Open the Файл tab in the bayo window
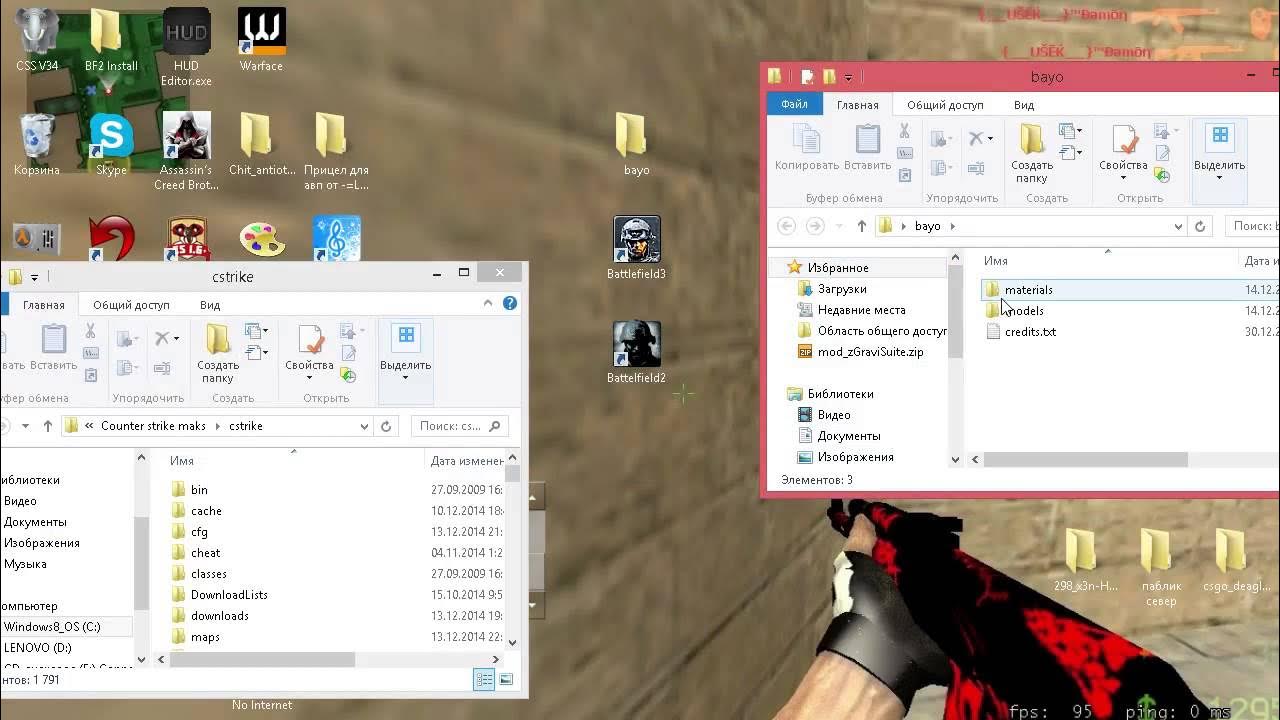Screen dimensions: 1280x720 (x=795, y=104)
